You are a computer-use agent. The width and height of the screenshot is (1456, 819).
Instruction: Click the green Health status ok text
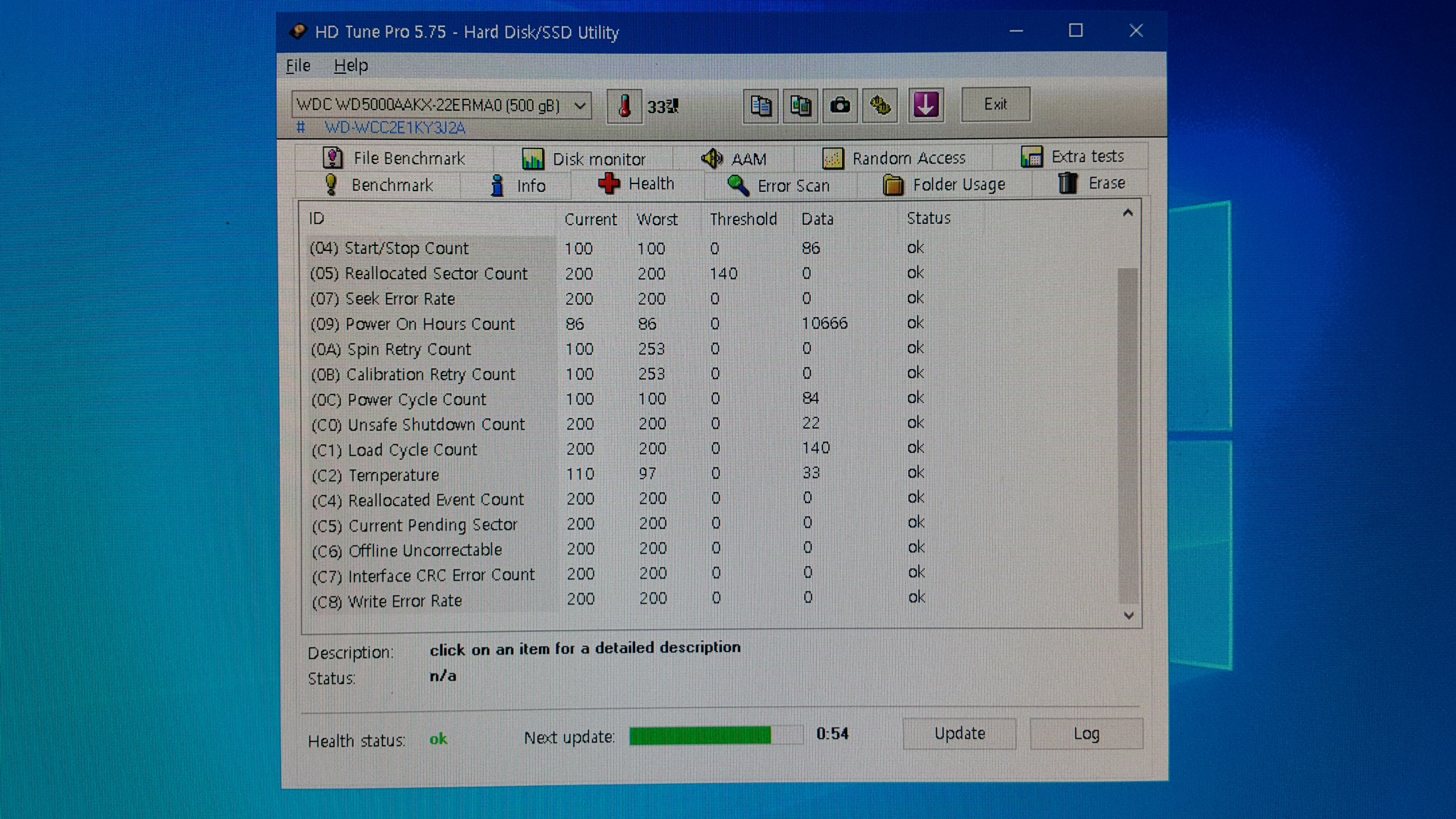click(439, 739)
